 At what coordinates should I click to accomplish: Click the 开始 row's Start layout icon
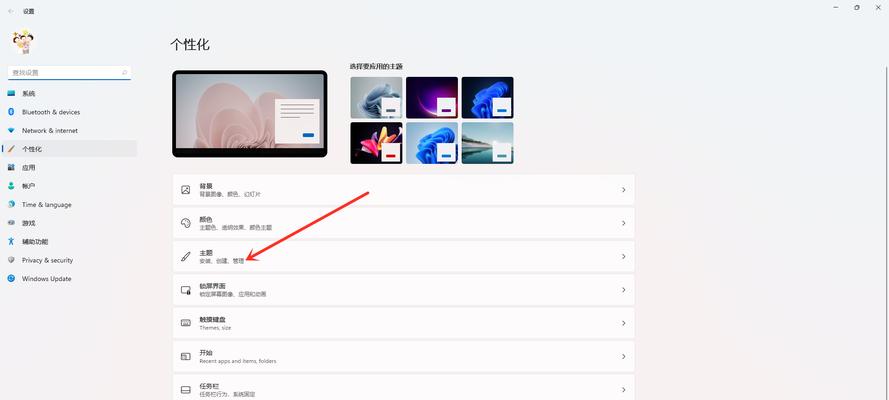(x=185, y=356)
